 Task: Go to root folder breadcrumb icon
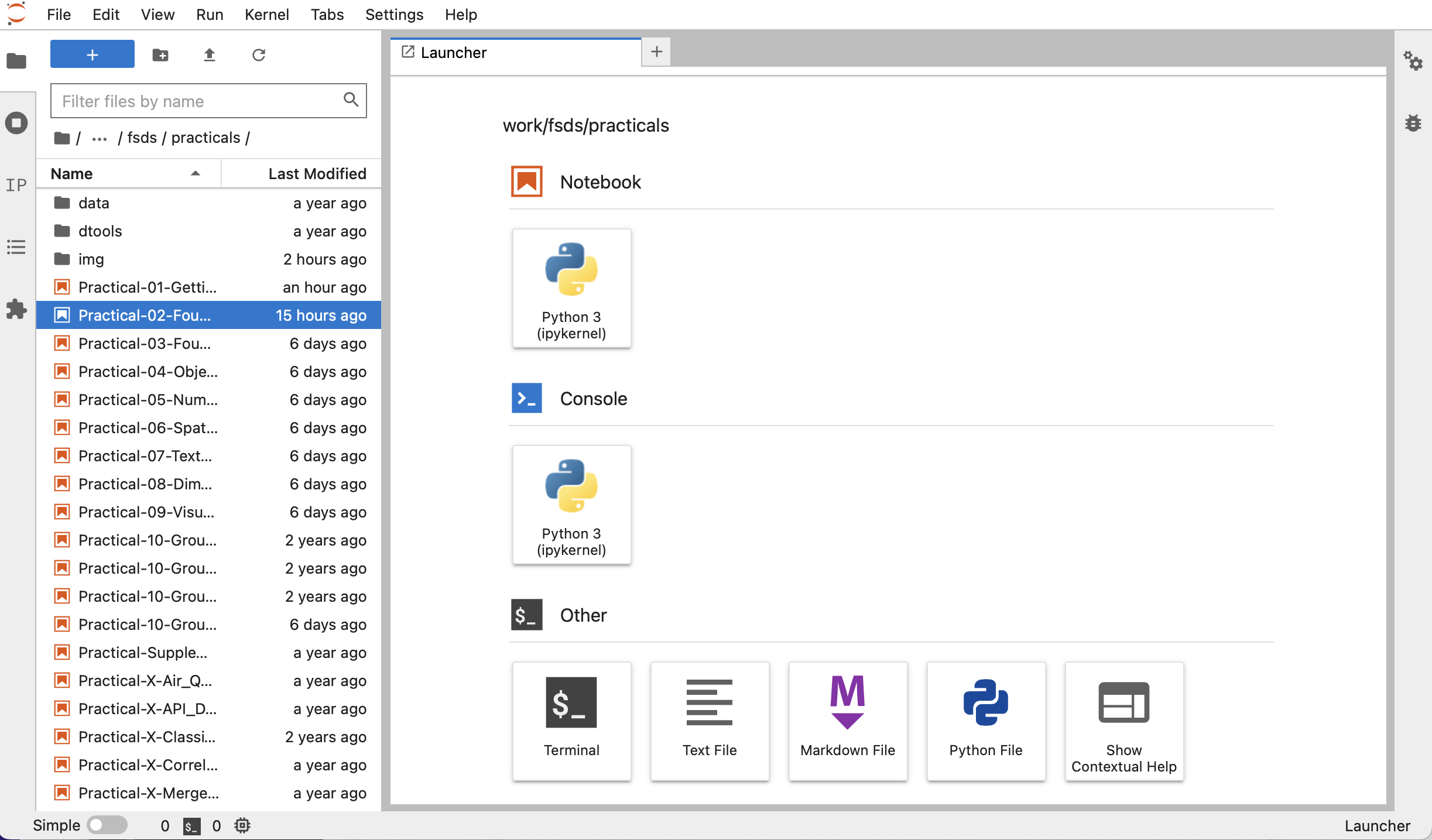click(62, 138)
